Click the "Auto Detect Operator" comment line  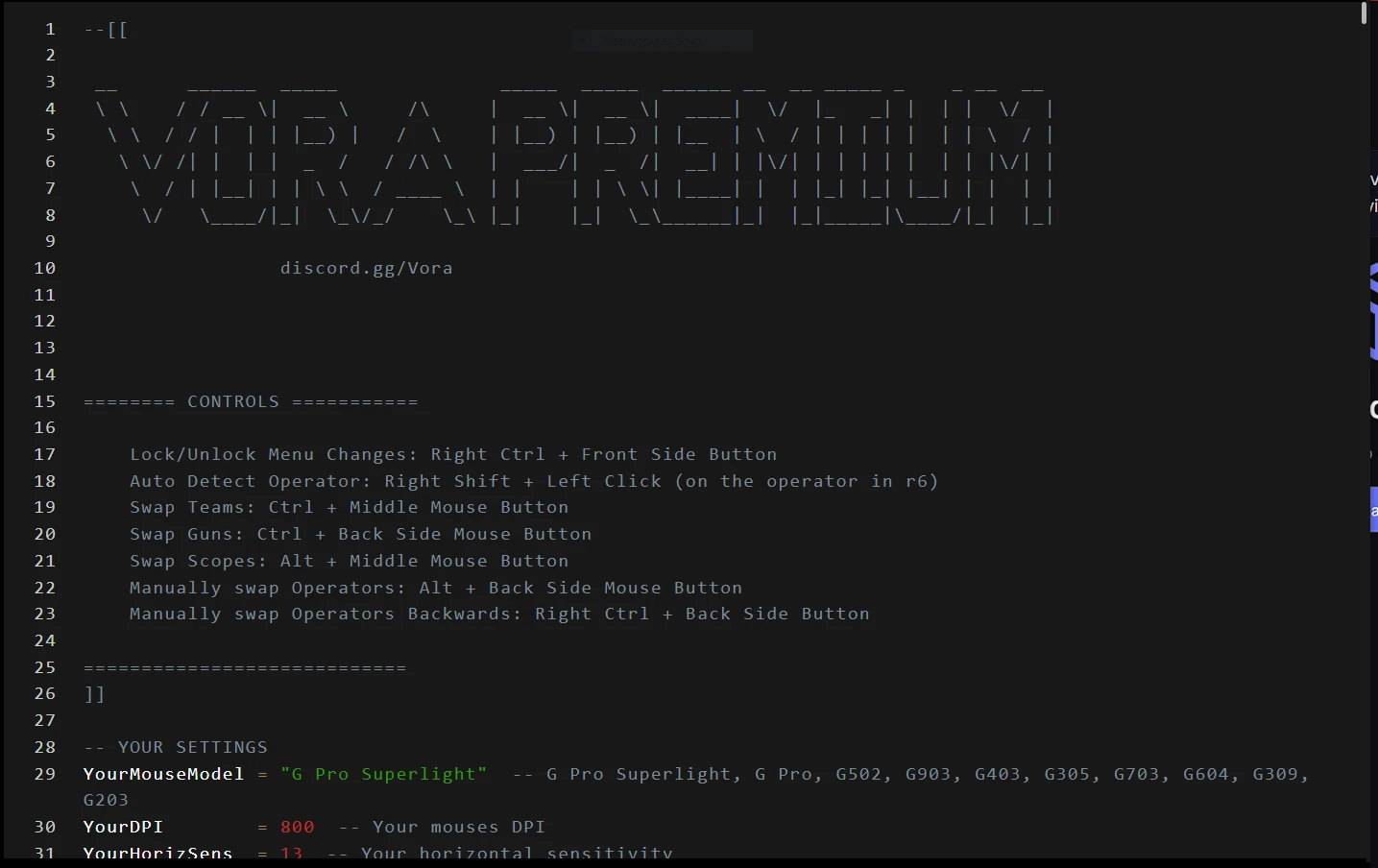[x=534, y=481]
